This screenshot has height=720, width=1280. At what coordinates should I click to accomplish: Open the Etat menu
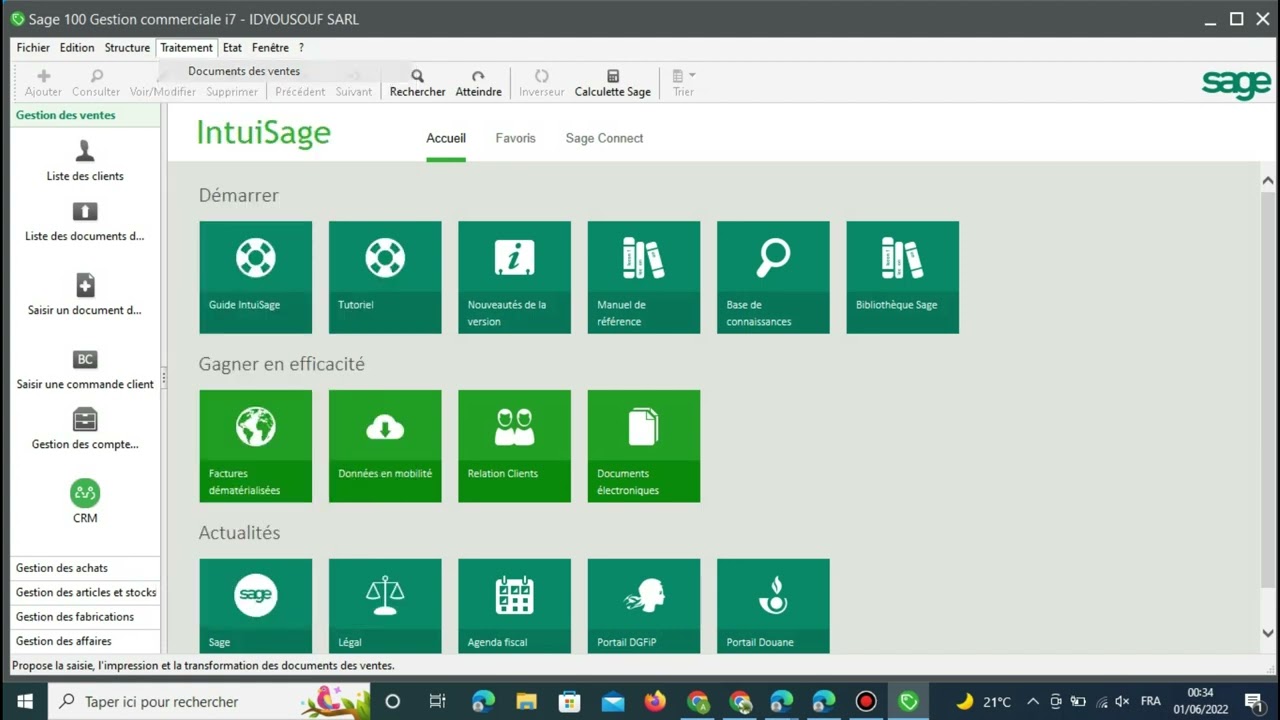coord(232,47)
